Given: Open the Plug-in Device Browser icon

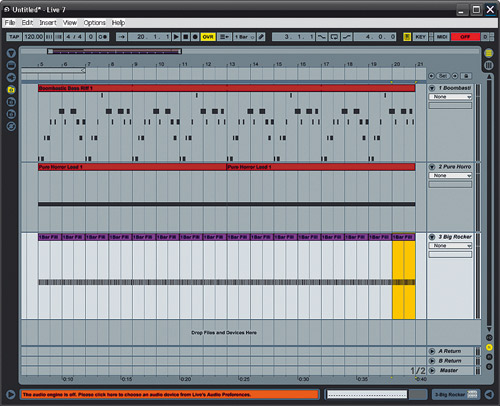Looking at the screenshot, I should tap(11, 78).
